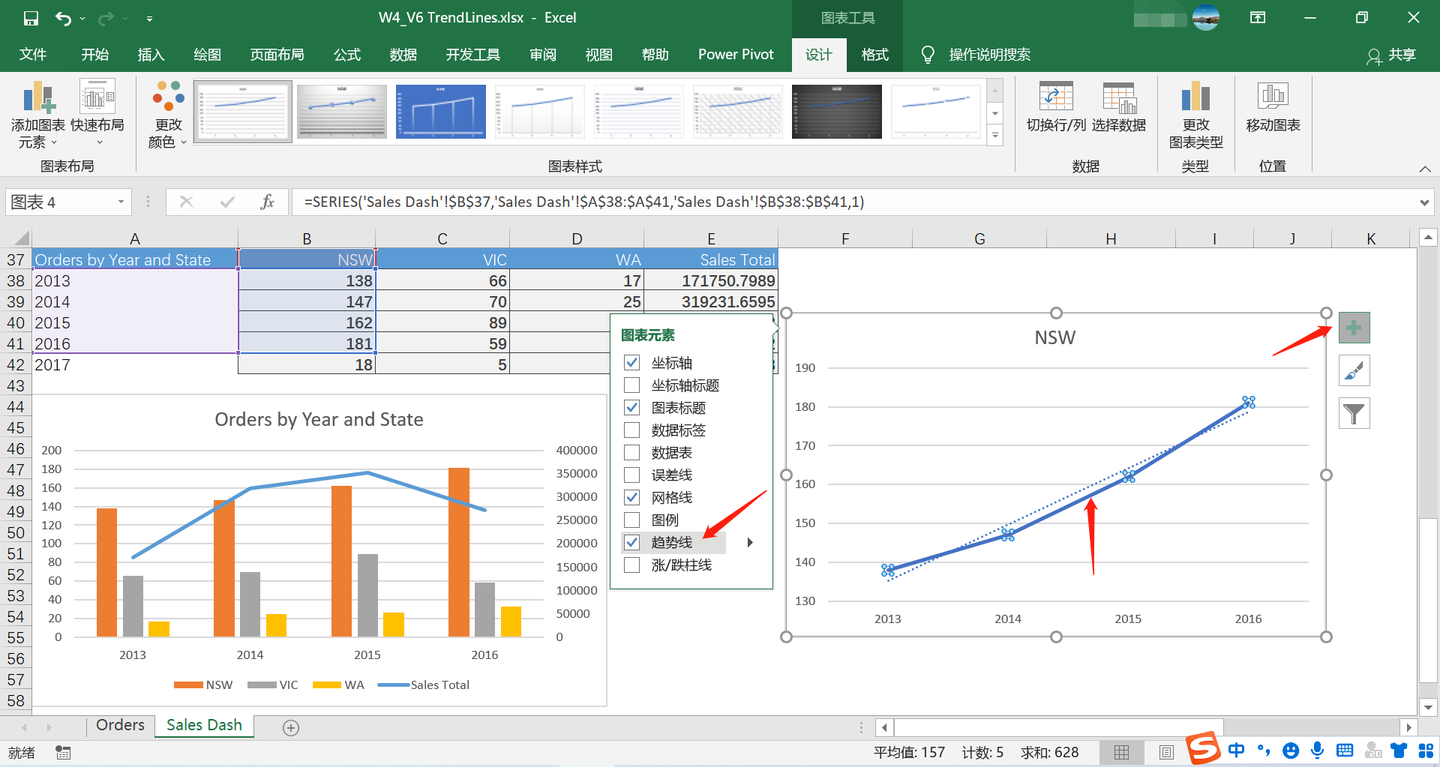Enable the data labels (数据标签) checkbox

[632, 430]
